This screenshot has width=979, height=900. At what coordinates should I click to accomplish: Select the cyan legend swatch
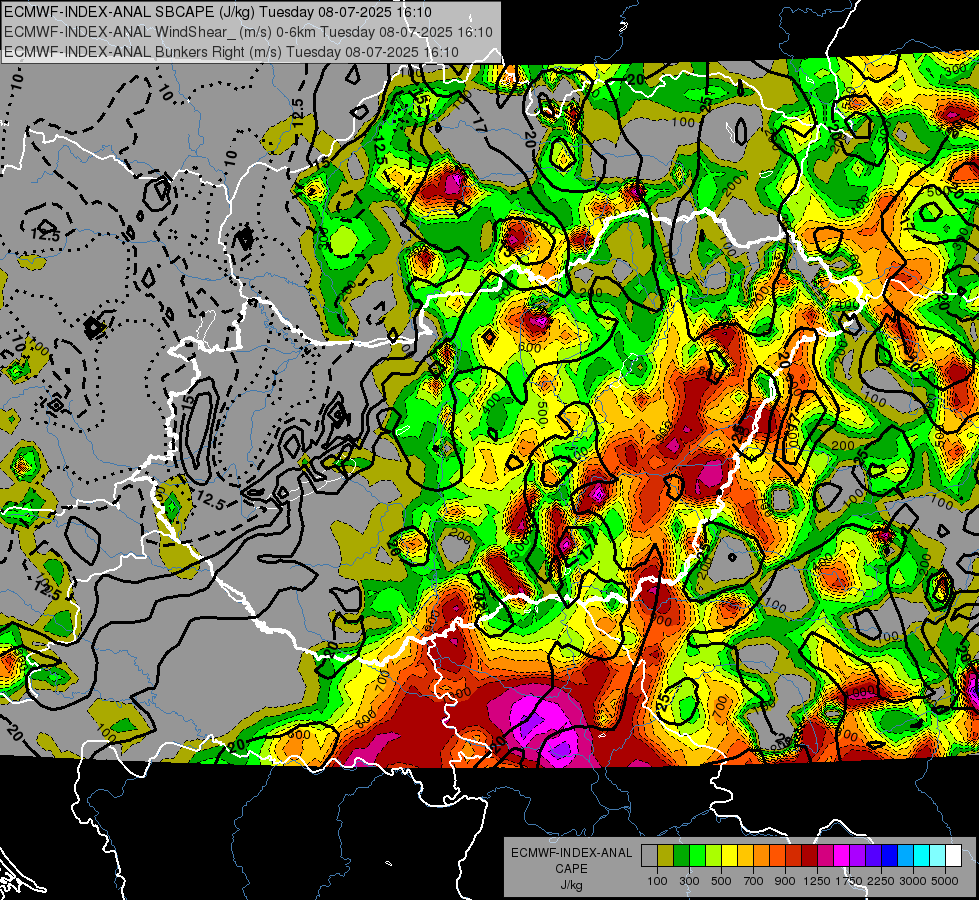tap(922, 856)
